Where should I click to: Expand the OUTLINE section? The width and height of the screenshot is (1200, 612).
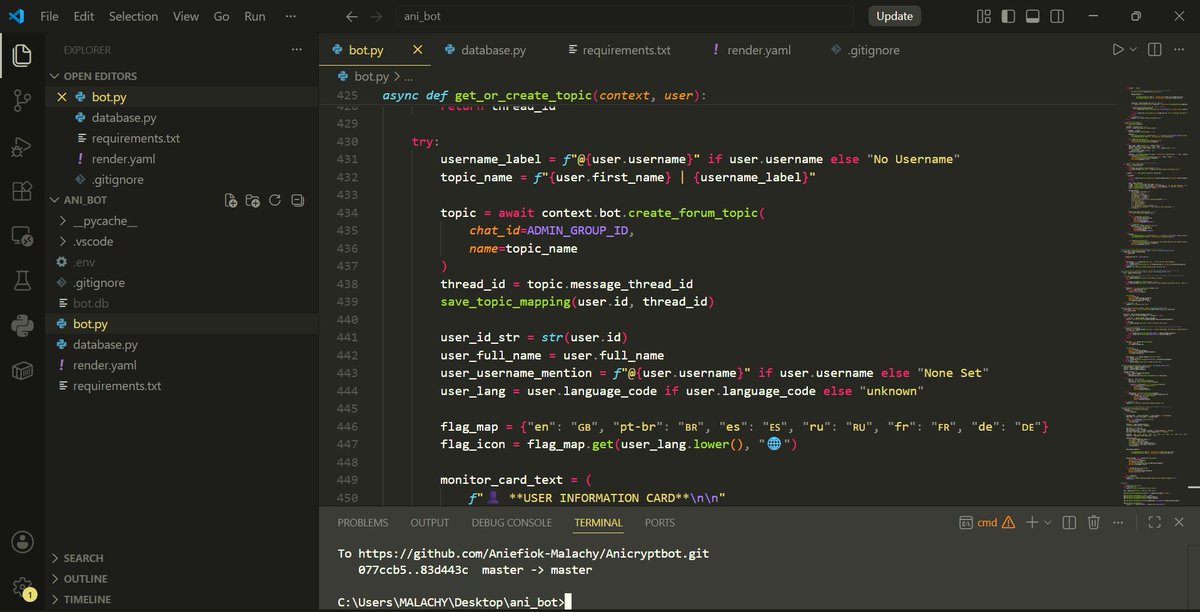point(84,579)
